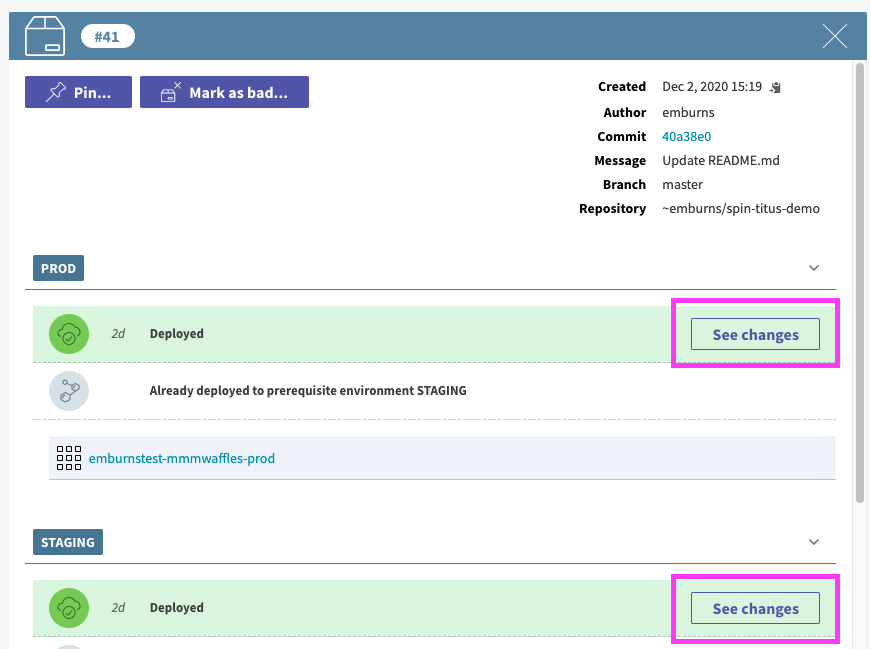Viewport: 870px width, 649px height.
Task: Open emburnstest-mmmwaffles-prod cluster link
Action: click(x=181, y=458)
